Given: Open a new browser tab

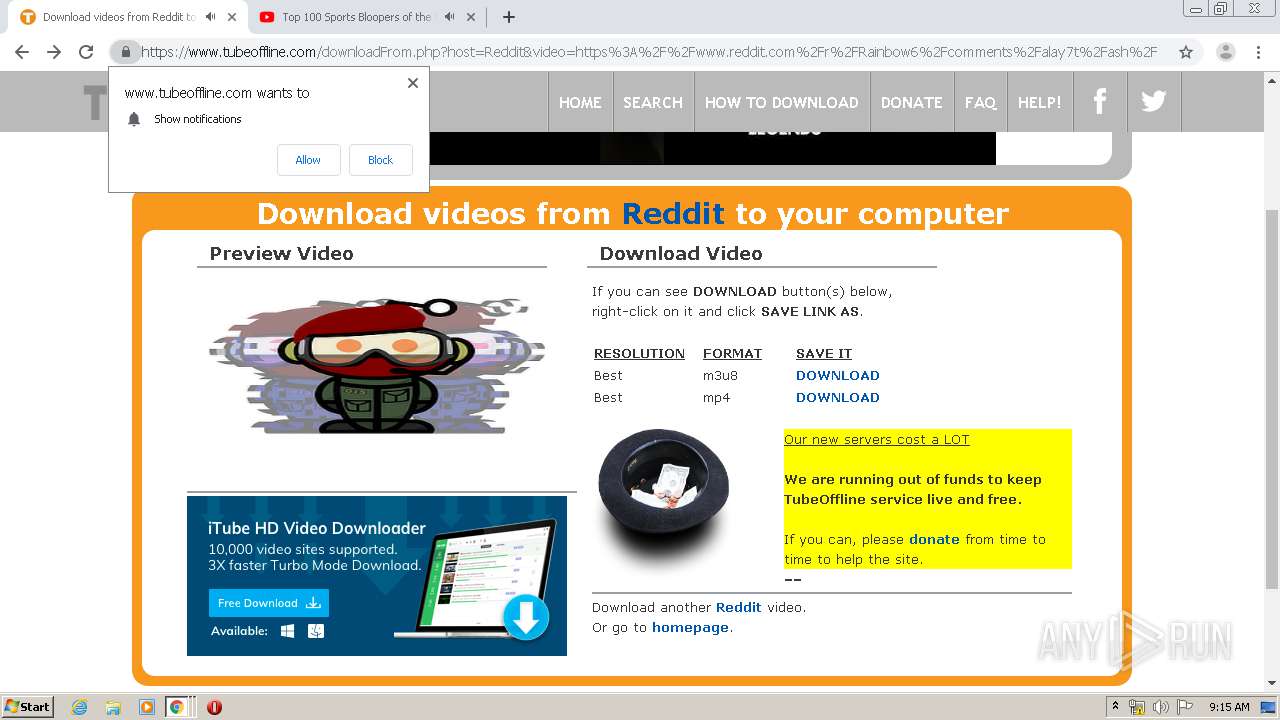Looking at the screenshot, I should (509, 17).
